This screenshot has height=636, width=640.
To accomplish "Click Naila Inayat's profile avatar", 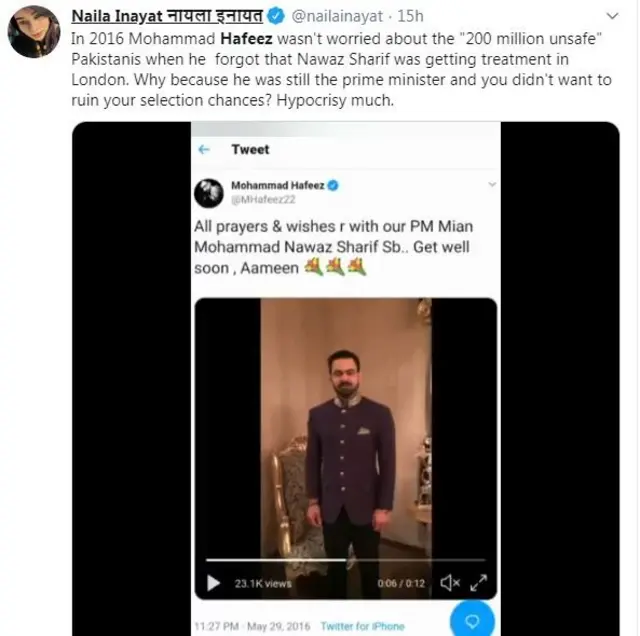I will tap(34, 38).
